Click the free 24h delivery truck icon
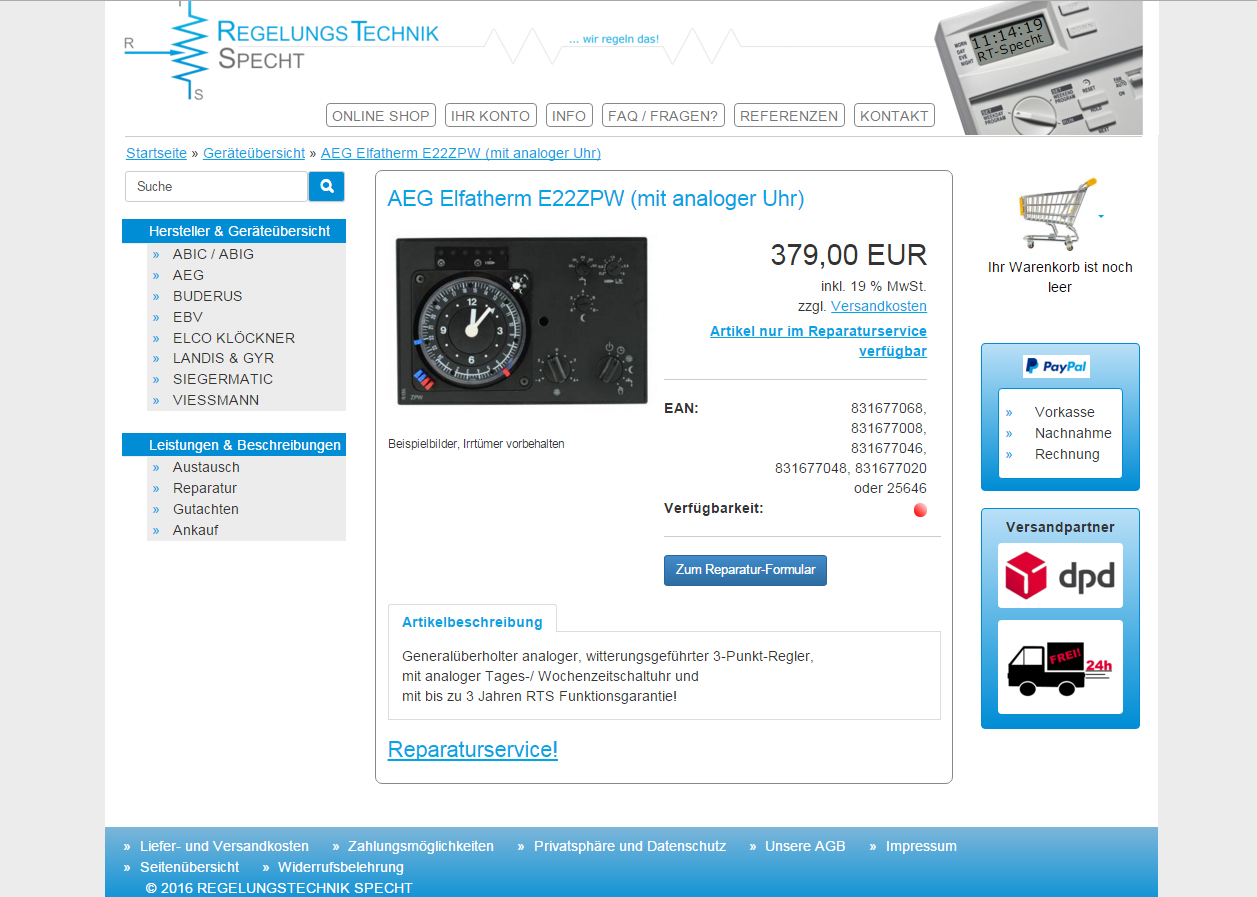Viewport: 1257px width, 897px height. coord(1060,667)
